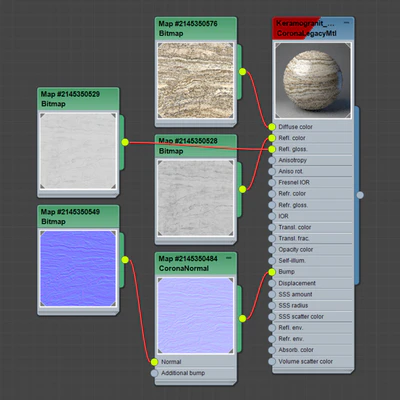This screenshot has height=400, width=400.
Task: Select the Opacity color slot
Action: click(x=313, y=249)
